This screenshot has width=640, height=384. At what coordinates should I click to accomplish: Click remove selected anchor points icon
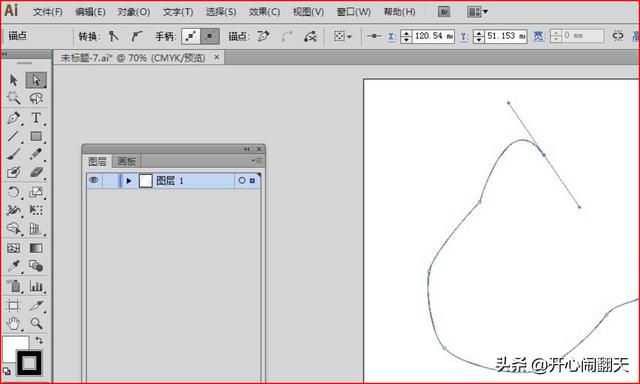(264, 36)
